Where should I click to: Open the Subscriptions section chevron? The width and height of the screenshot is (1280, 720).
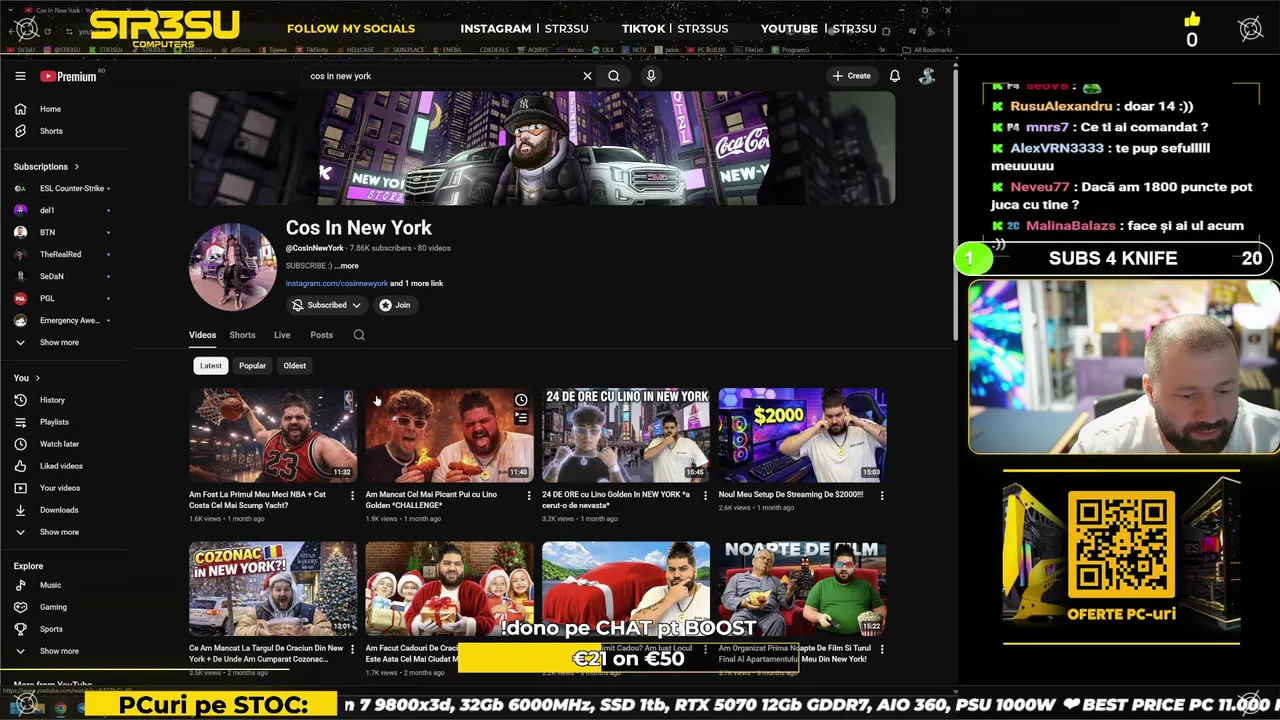click(x=76, y=167)
